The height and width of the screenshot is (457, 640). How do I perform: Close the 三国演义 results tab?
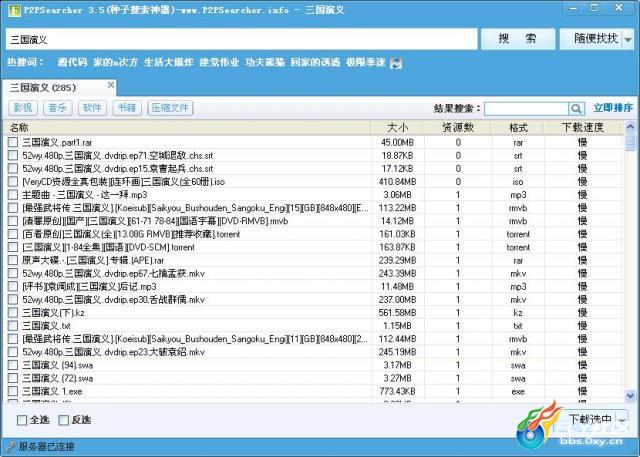(111, 85)
